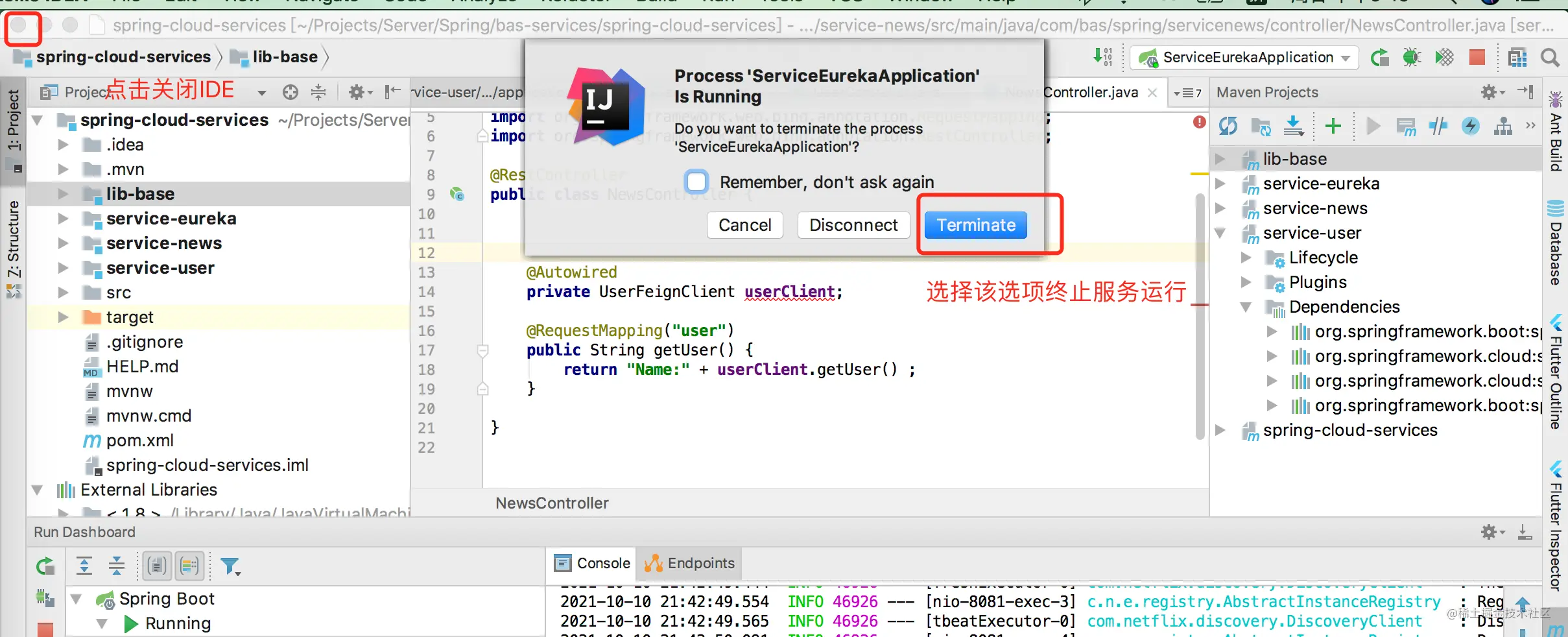
Task: Open Project panel settings gear
Action: [x=360, y=92]
